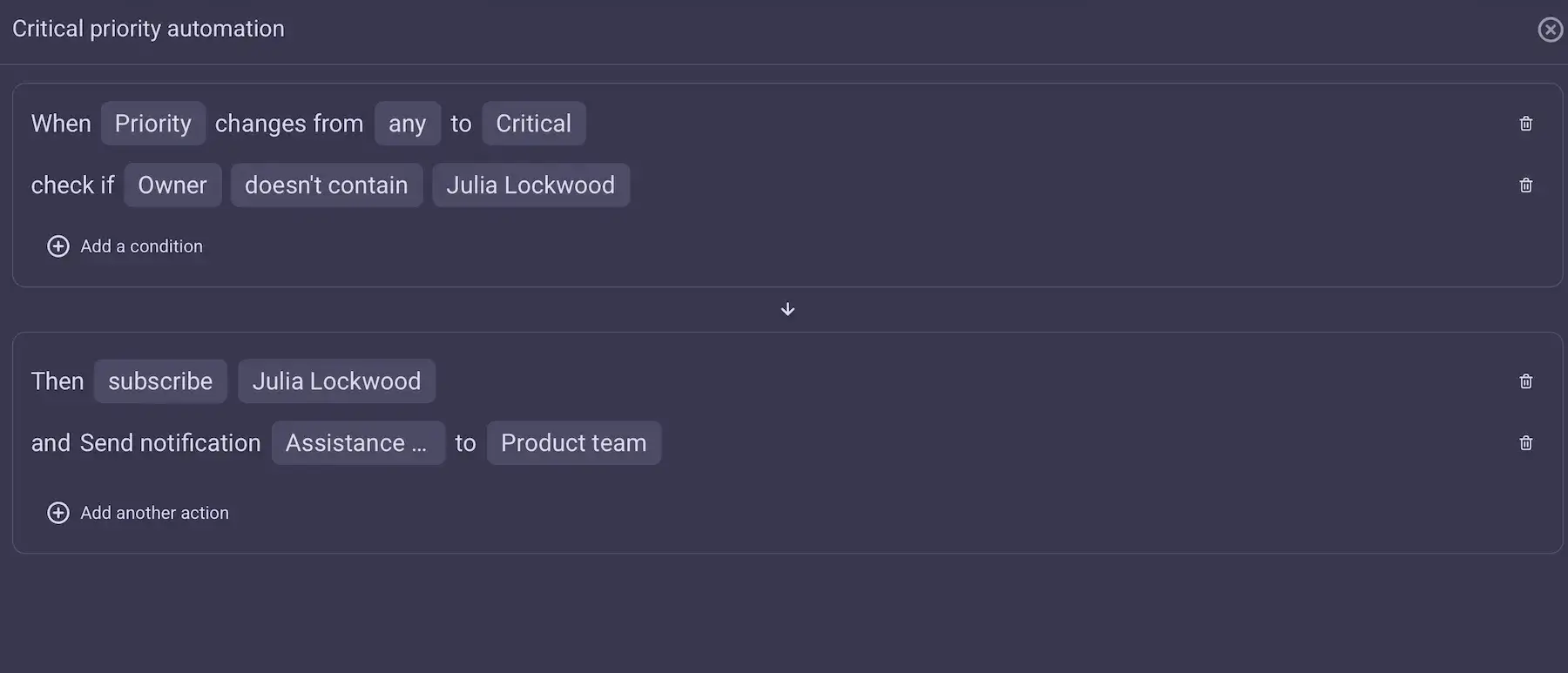
Task: Click the plus icon beside Add a condition
Action: (x=57, y=246)
